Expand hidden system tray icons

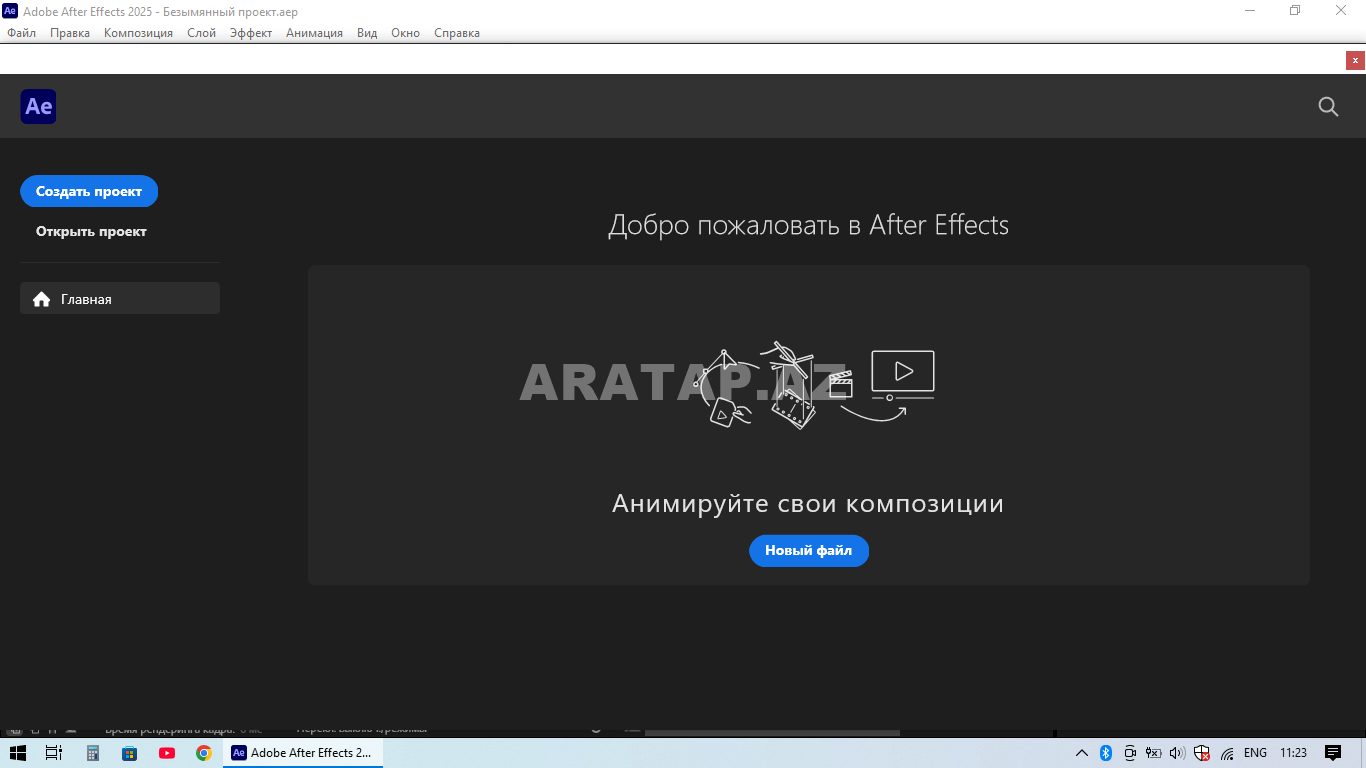[x=1082, y=753]
